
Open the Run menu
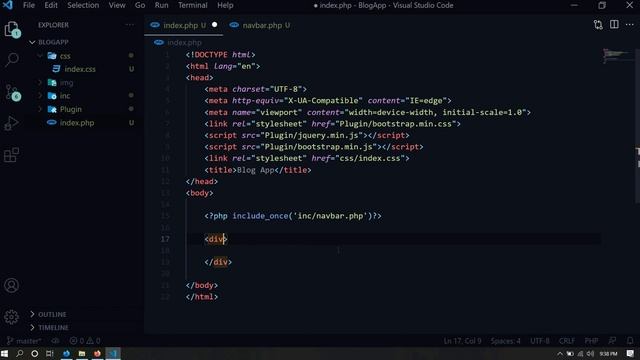(x=161, y=5)
